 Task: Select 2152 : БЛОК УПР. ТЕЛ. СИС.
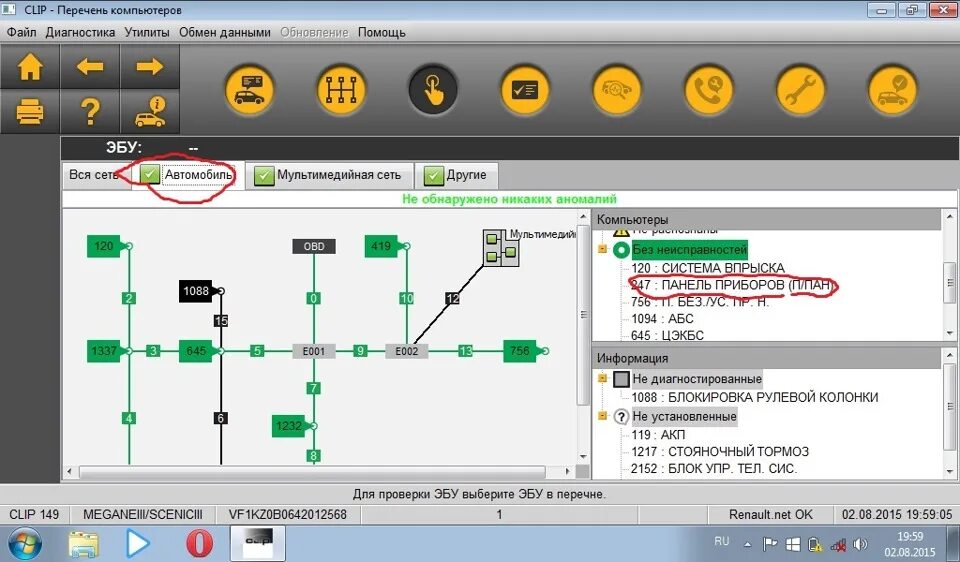click(714, 469)
